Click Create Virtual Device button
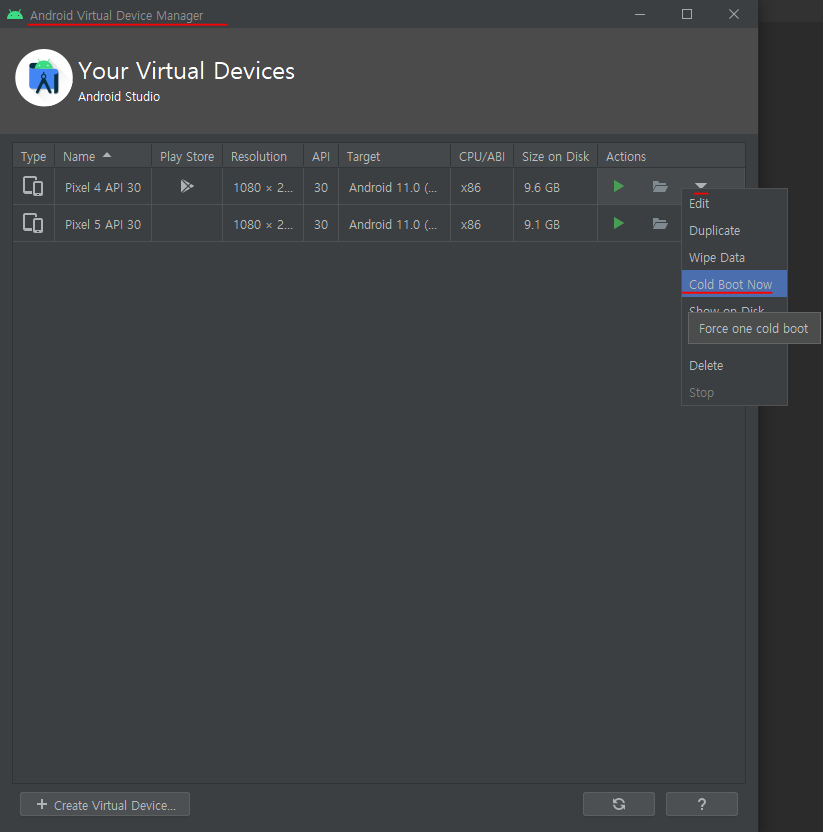This screenshot has width=823, height=832. coord(105,804)
